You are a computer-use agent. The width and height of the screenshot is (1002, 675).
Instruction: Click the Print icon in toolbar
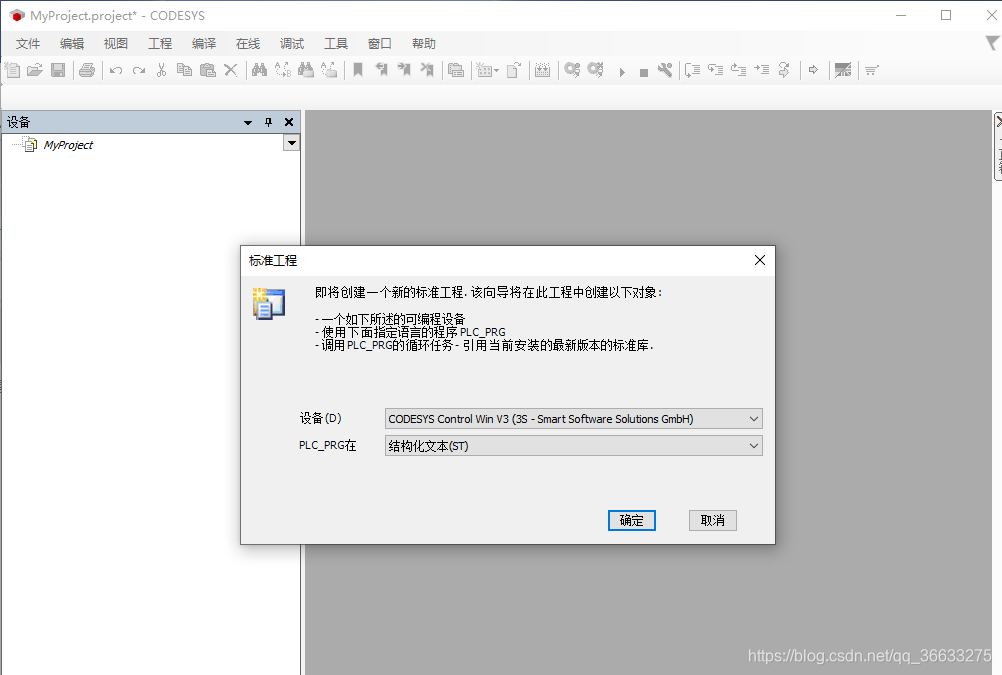pyautogui.click(x=87, y=70)
